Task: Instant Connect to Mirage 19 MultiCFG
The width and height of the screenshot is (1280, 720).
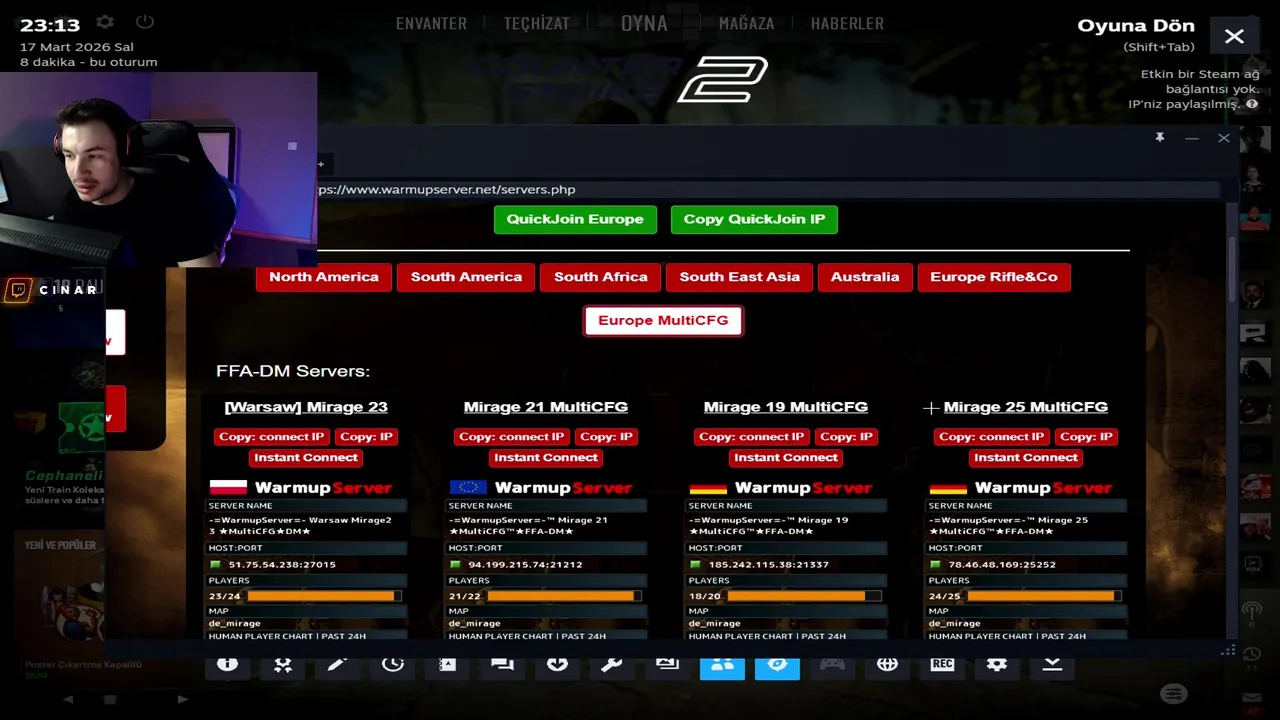Action: tap(786, 458)
